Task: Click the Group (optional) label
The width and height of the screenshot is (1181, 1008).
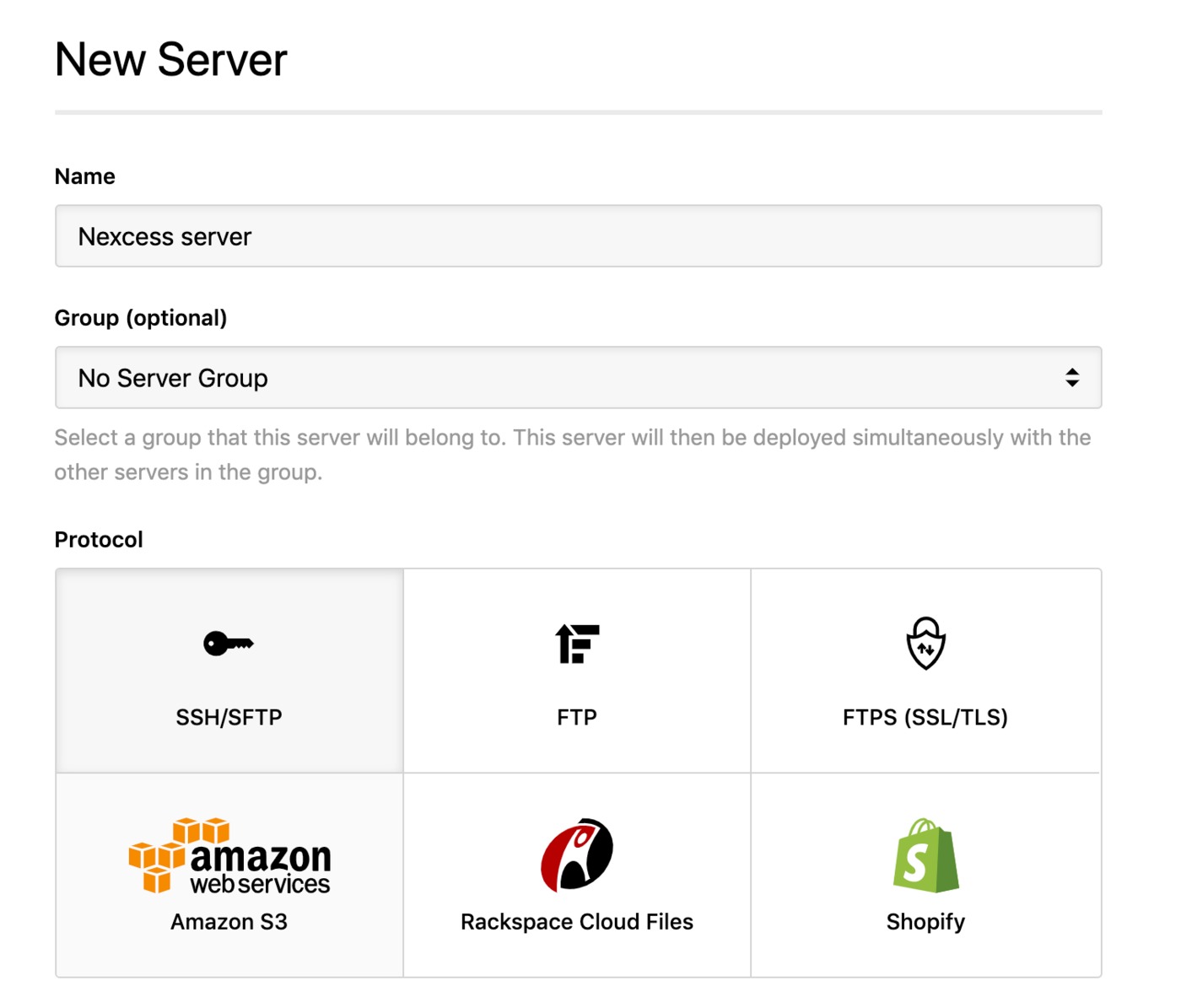Action: pos(141,318)
